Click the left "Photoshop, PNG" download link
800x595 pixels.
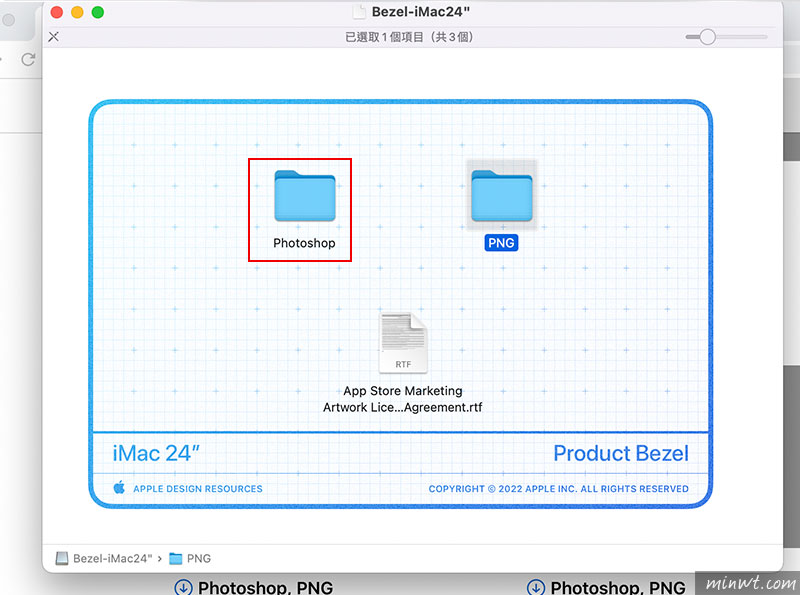pyautogui.click(x=264, y=587)
